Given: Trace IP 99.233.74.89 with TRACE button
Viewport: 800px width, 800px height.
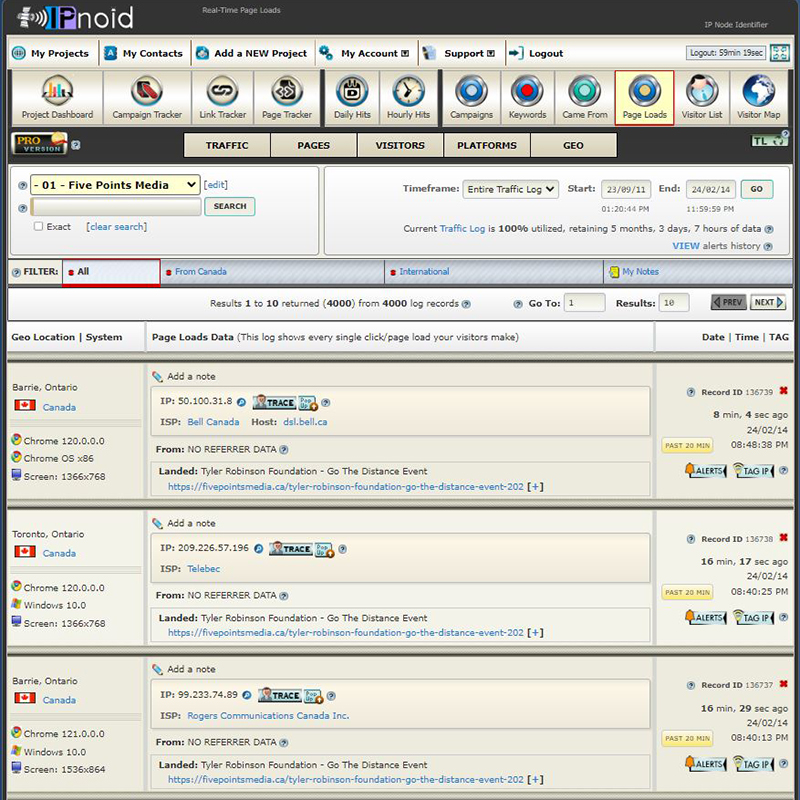Looking at the screenshot, I should tap(280, 695).
